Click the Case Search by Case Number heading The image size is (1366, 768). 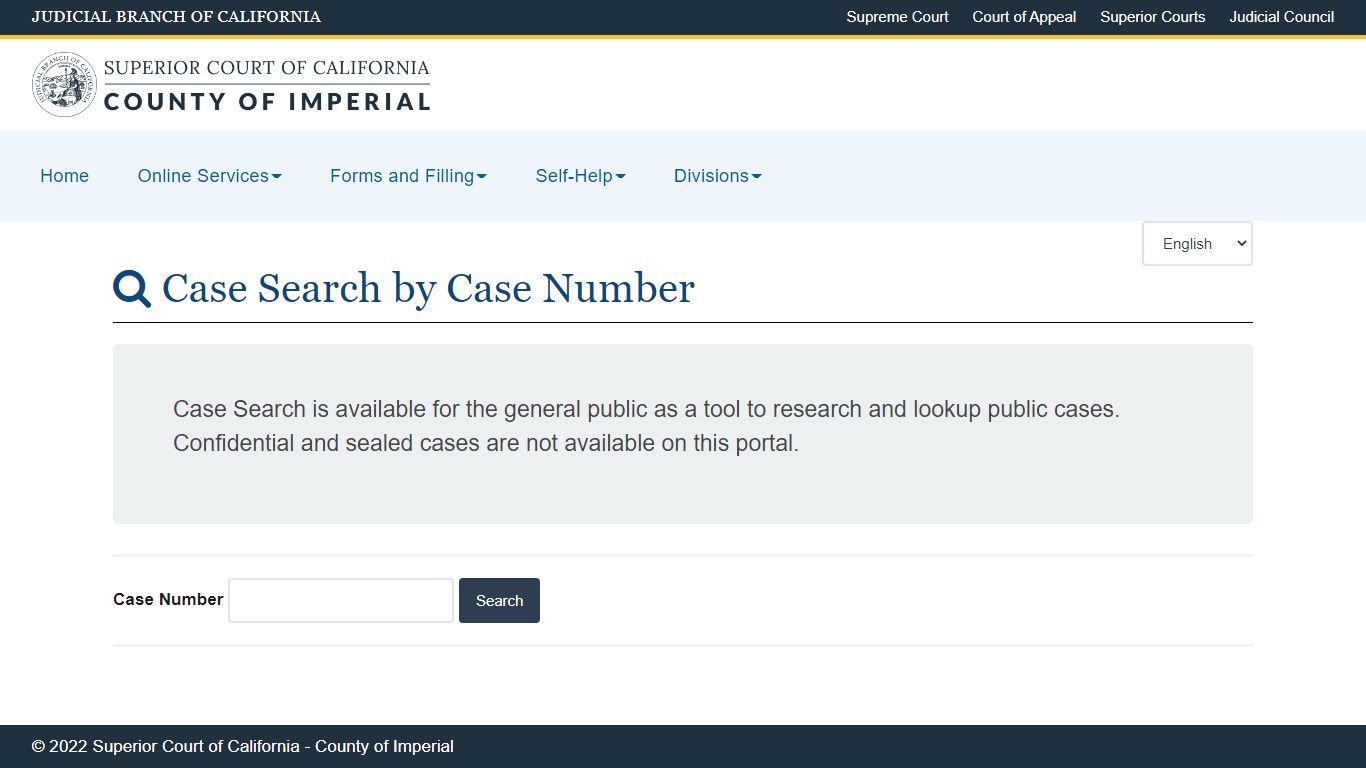pos(428,289)
